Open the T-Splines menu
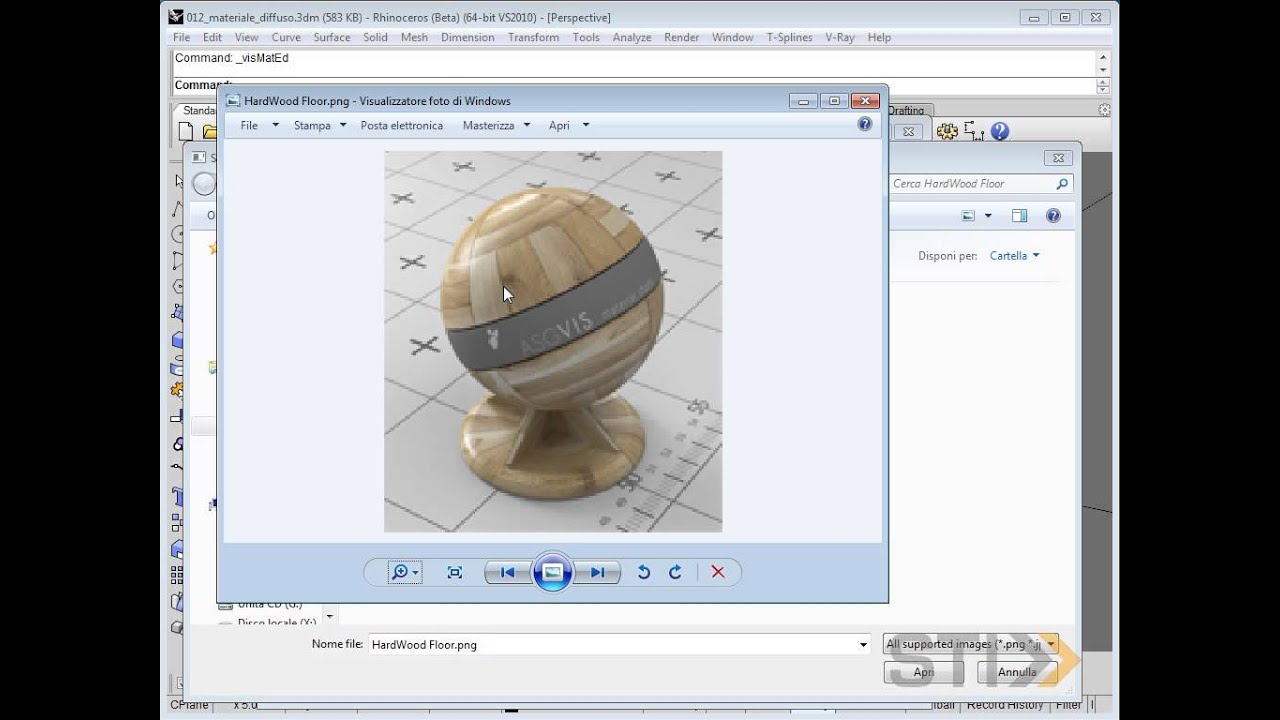 click(x=790, y=37)
